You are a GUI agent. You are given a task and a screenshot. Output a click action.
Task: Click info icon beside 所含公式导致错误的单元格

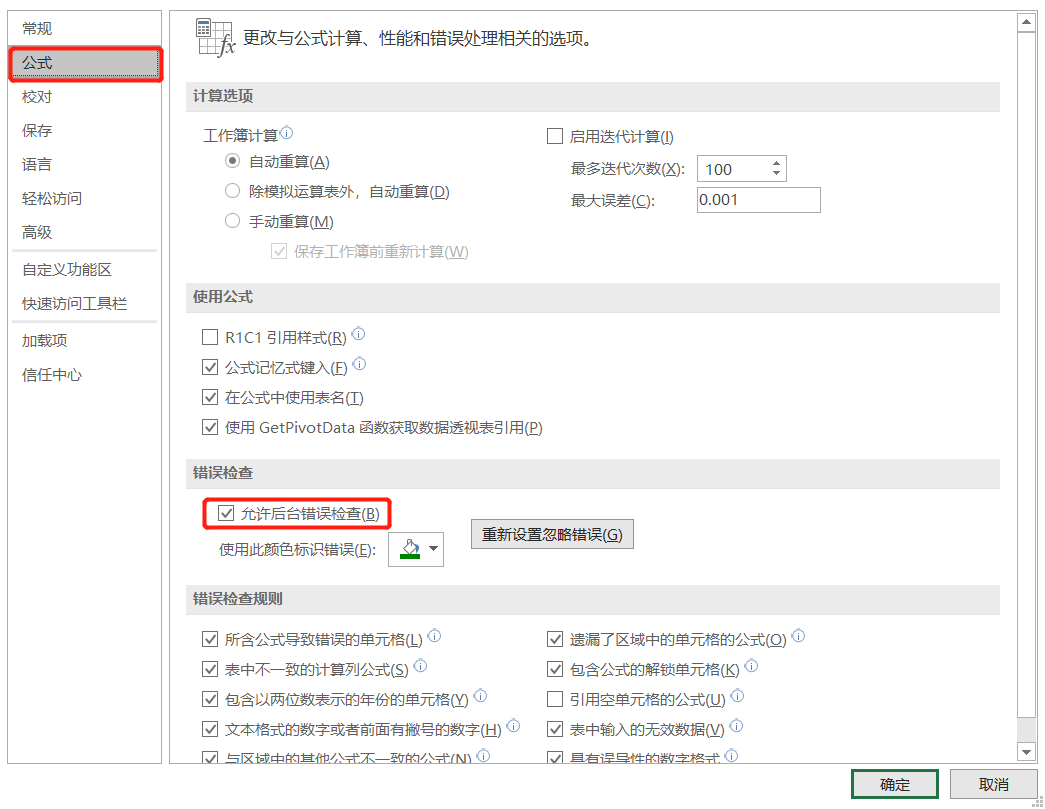[435, 636]
